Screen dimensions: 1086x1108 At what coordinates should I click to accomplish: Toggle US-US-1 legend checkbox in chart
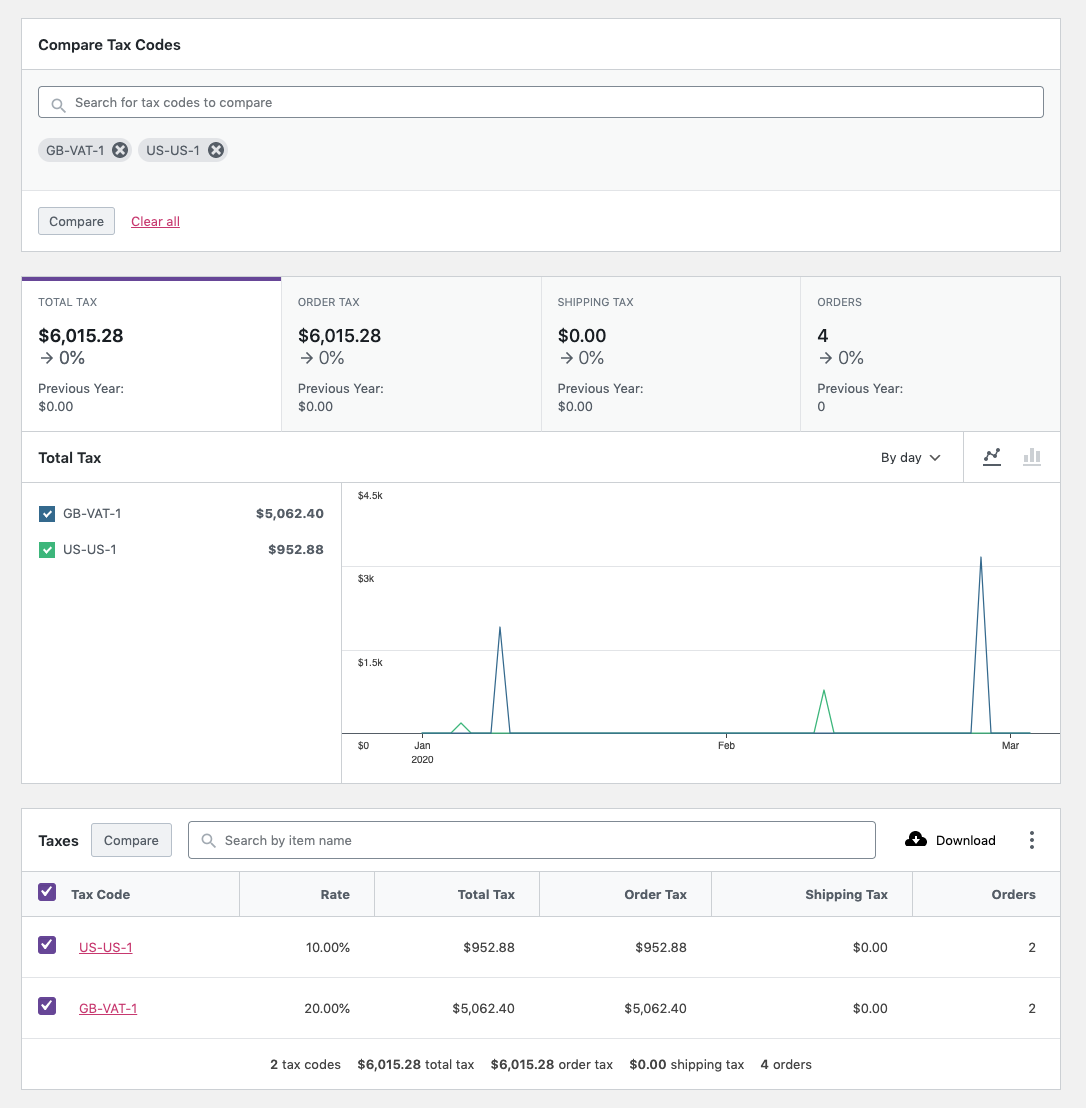[47, 550]
